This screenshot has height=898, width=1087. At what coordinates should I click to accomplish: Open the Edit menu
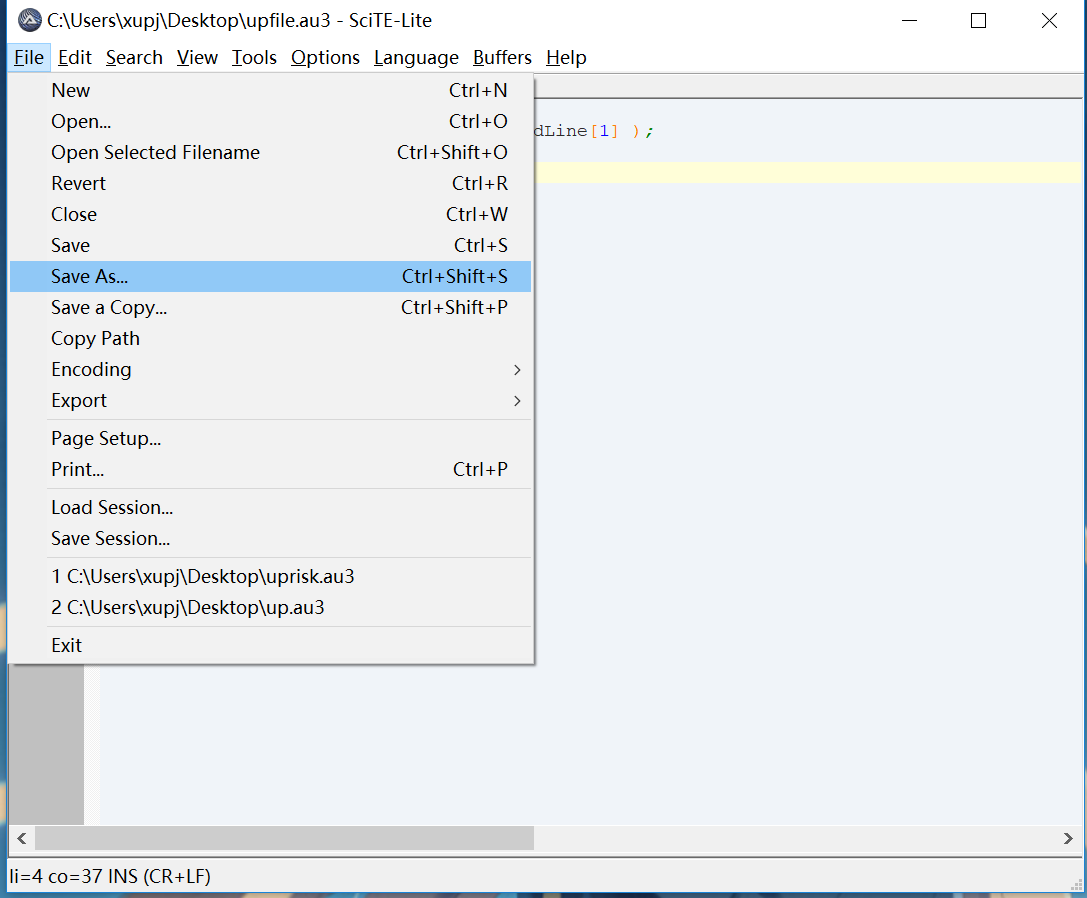coord(74,58)
